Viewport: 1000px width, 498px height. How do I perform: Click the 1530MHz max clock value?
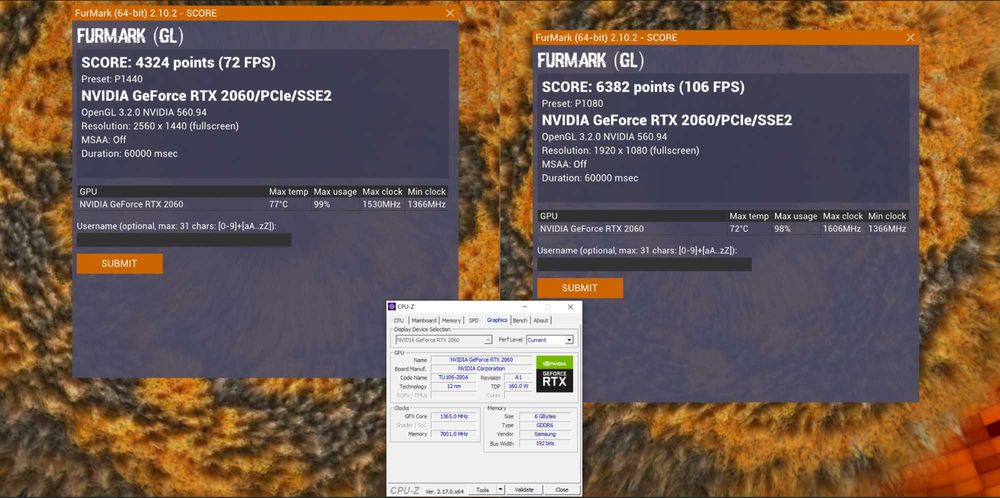tap(383, 204)
